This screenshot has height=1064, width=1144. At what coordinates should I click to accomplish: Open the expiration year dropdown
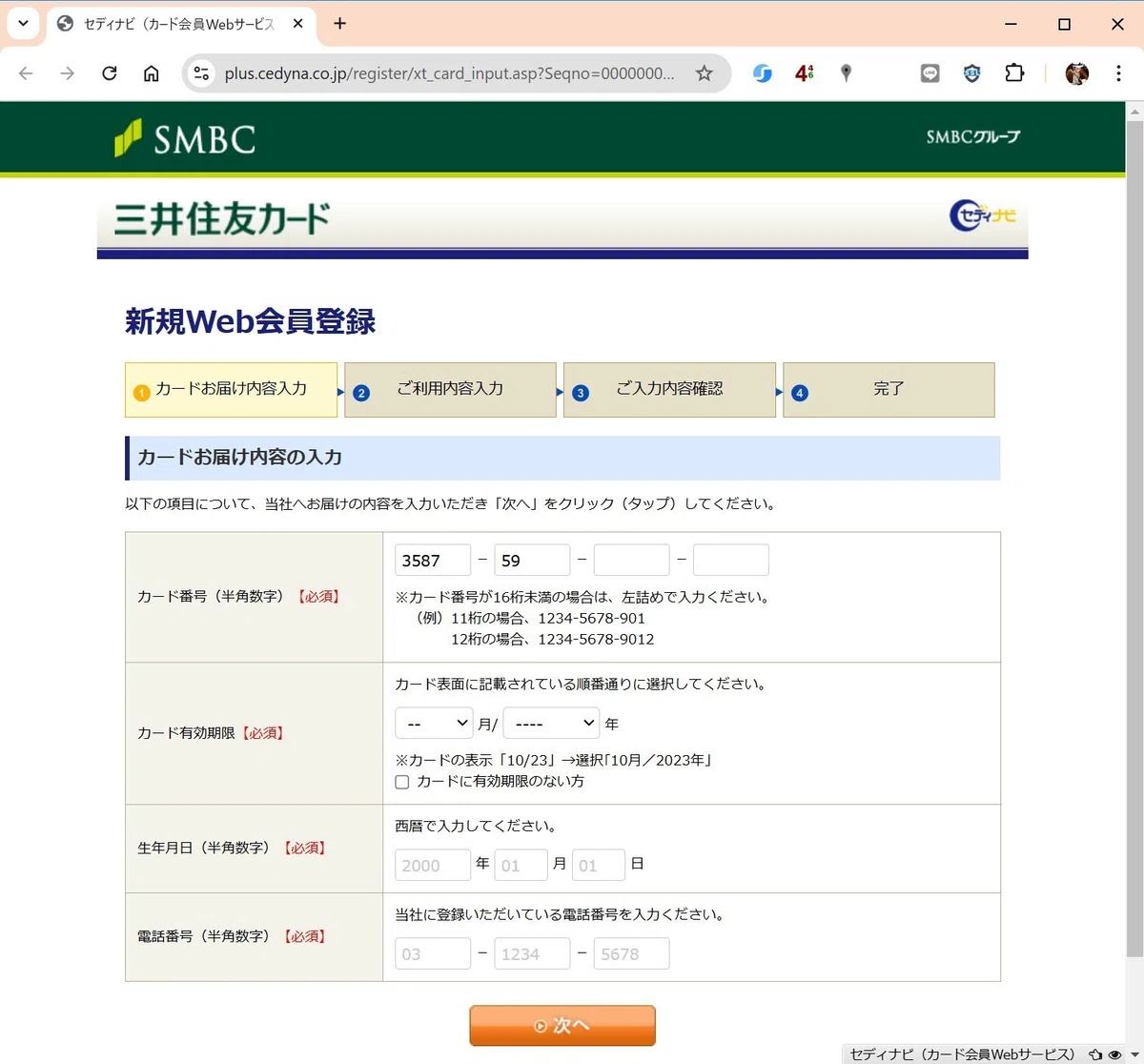(x=551, y=724)
